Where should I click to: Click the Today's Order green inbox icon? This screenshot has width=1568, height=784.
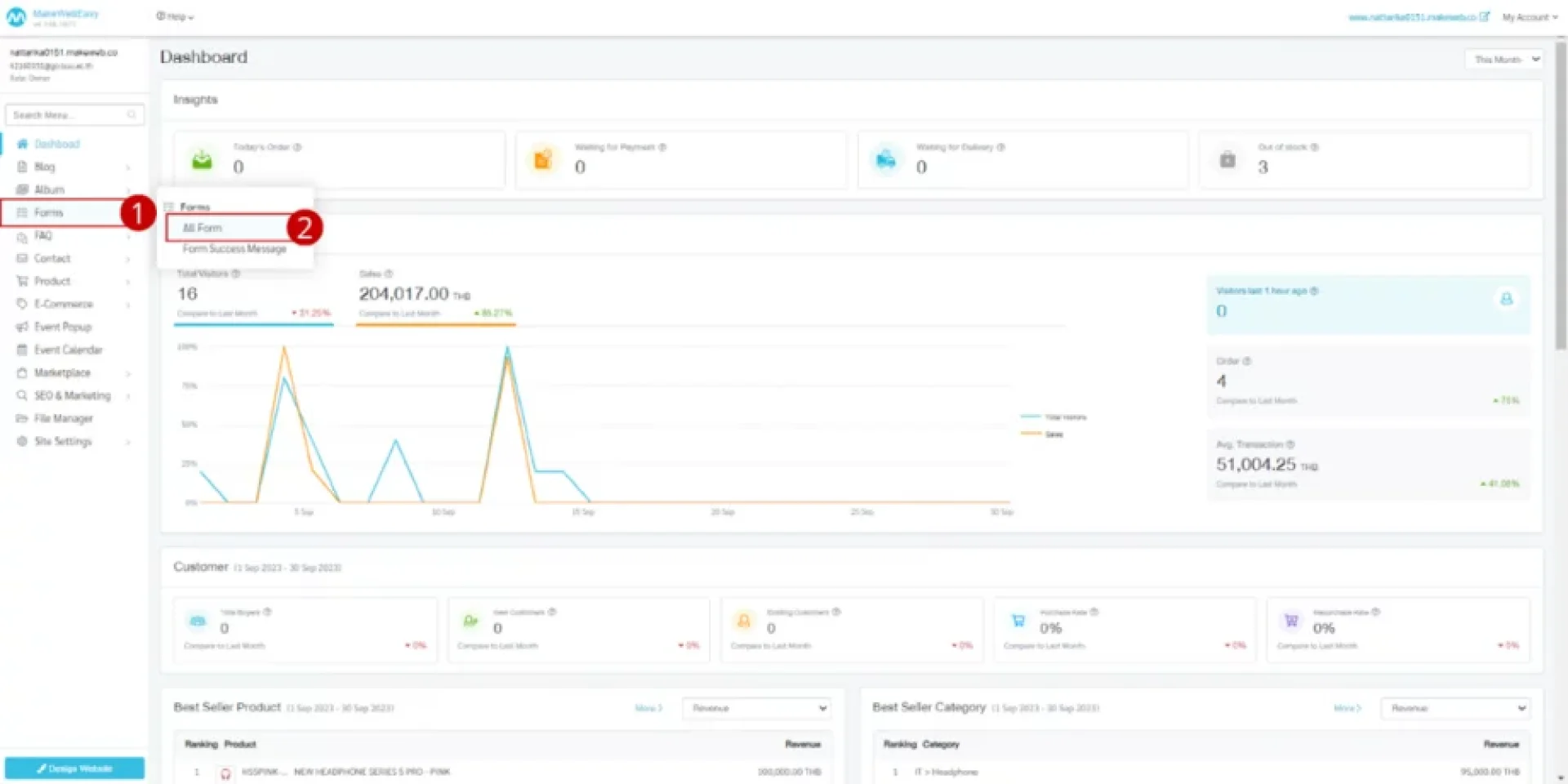(x=202, y=160)
